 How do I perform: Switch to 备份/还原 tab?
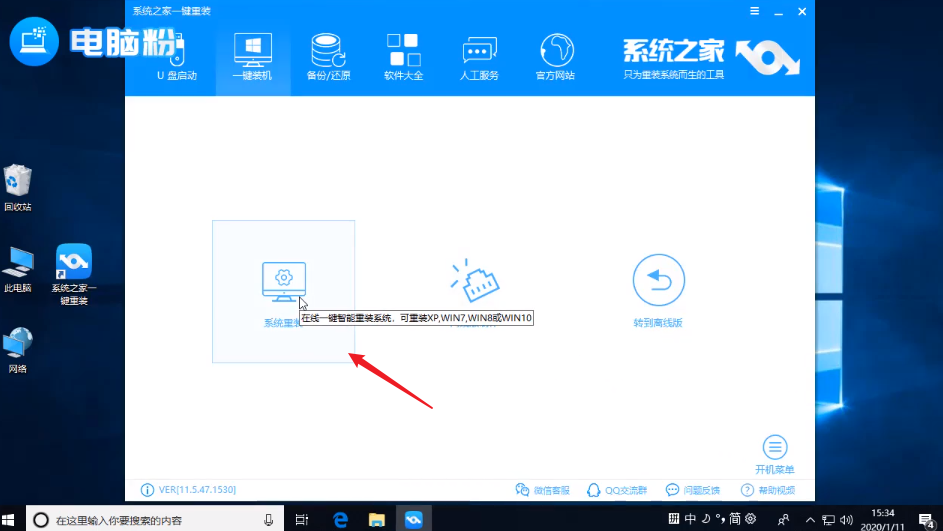point(328,58)
